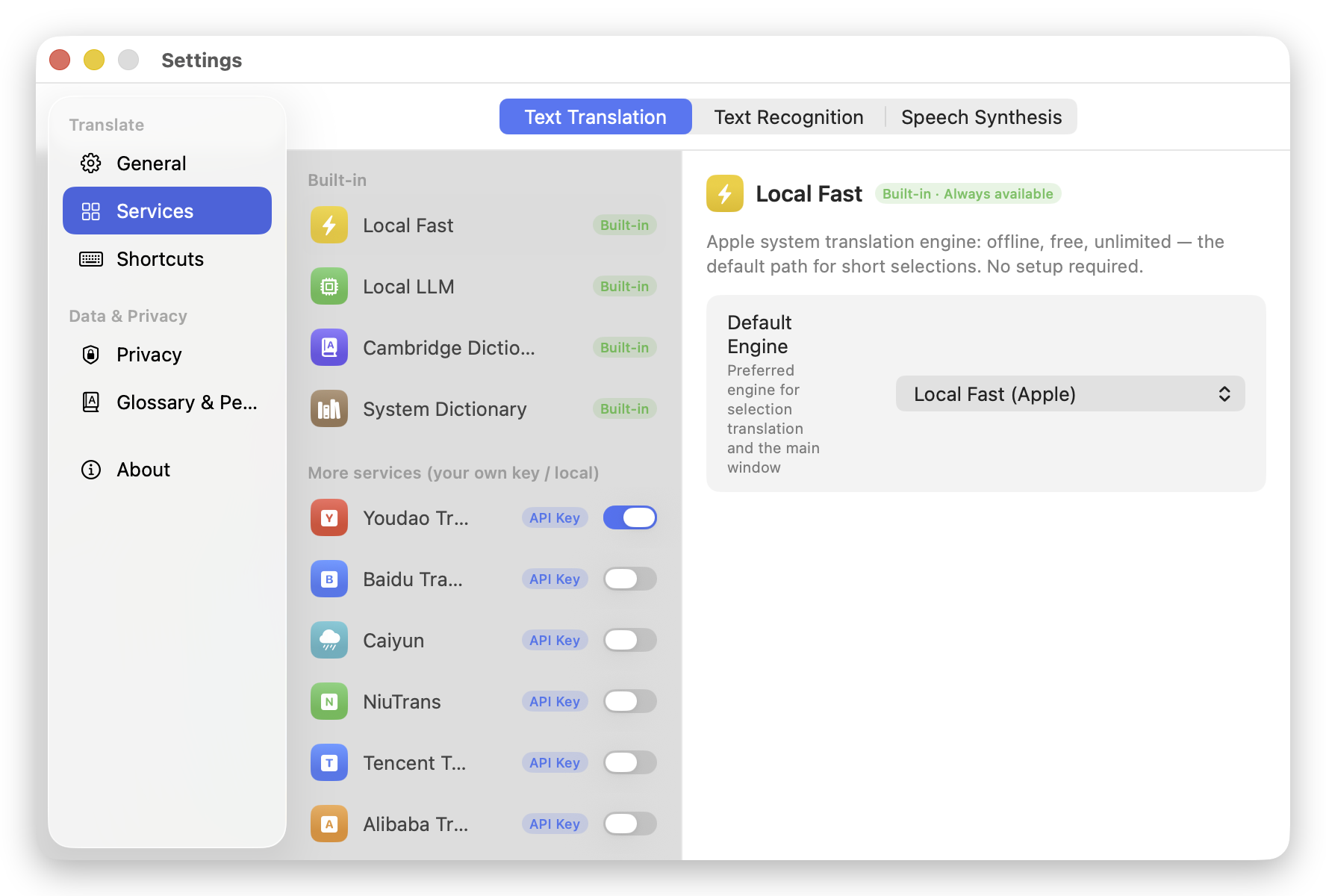Click the NiuTrans green N icon

coord(329,702)
